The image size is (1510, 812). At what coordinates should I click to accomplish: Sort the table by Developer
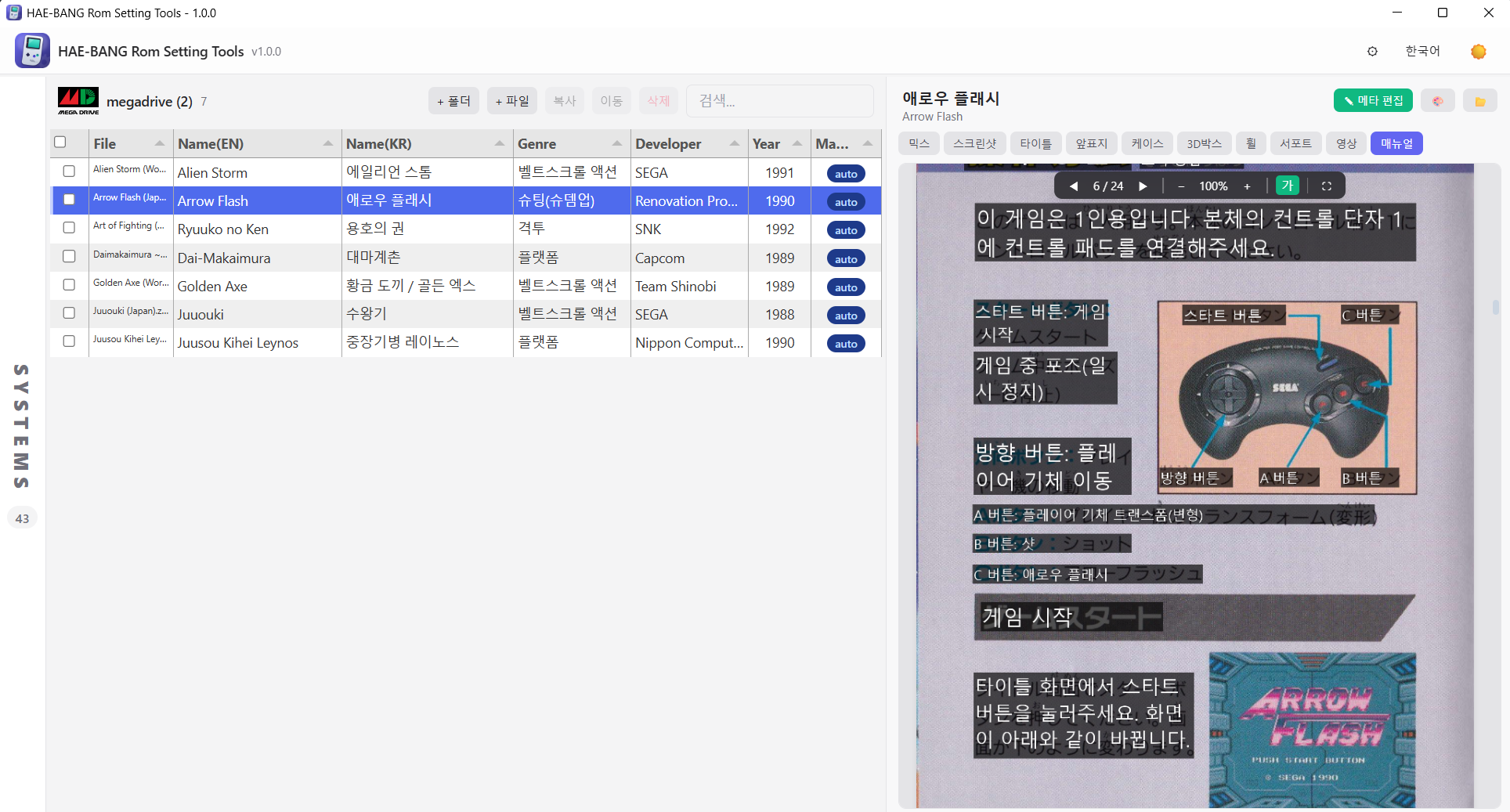point(689,144)
